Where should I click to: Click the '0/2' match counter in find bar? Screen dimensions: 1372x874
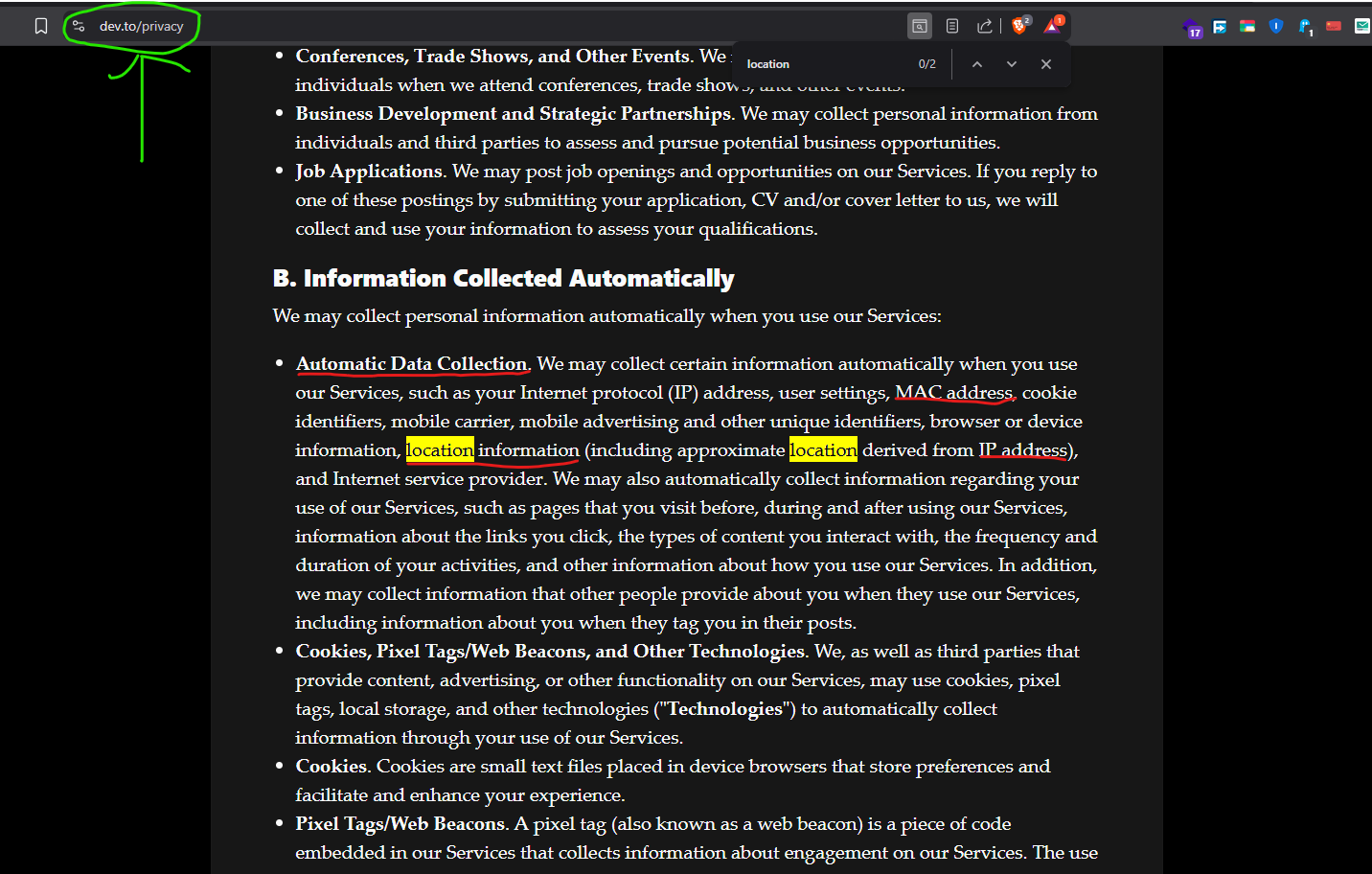(x=927, y=64)
